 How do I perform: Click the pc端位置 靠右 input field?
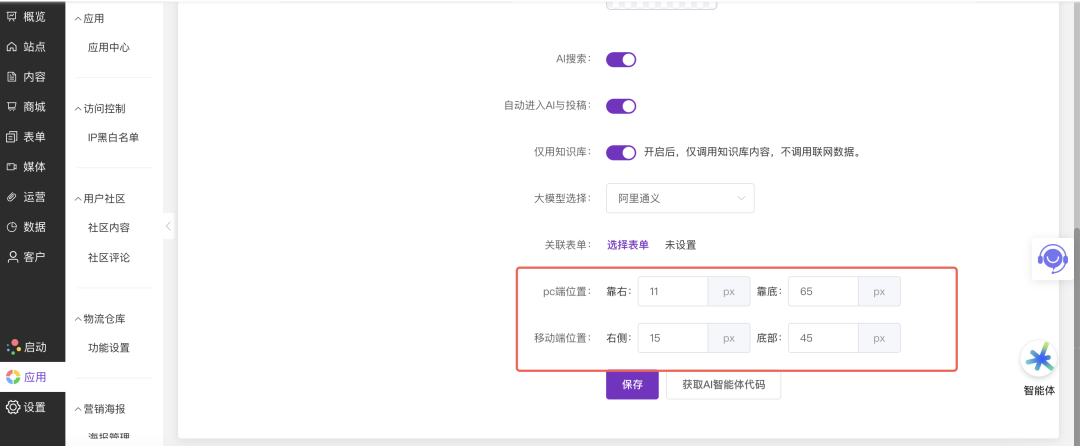point(672,292)
